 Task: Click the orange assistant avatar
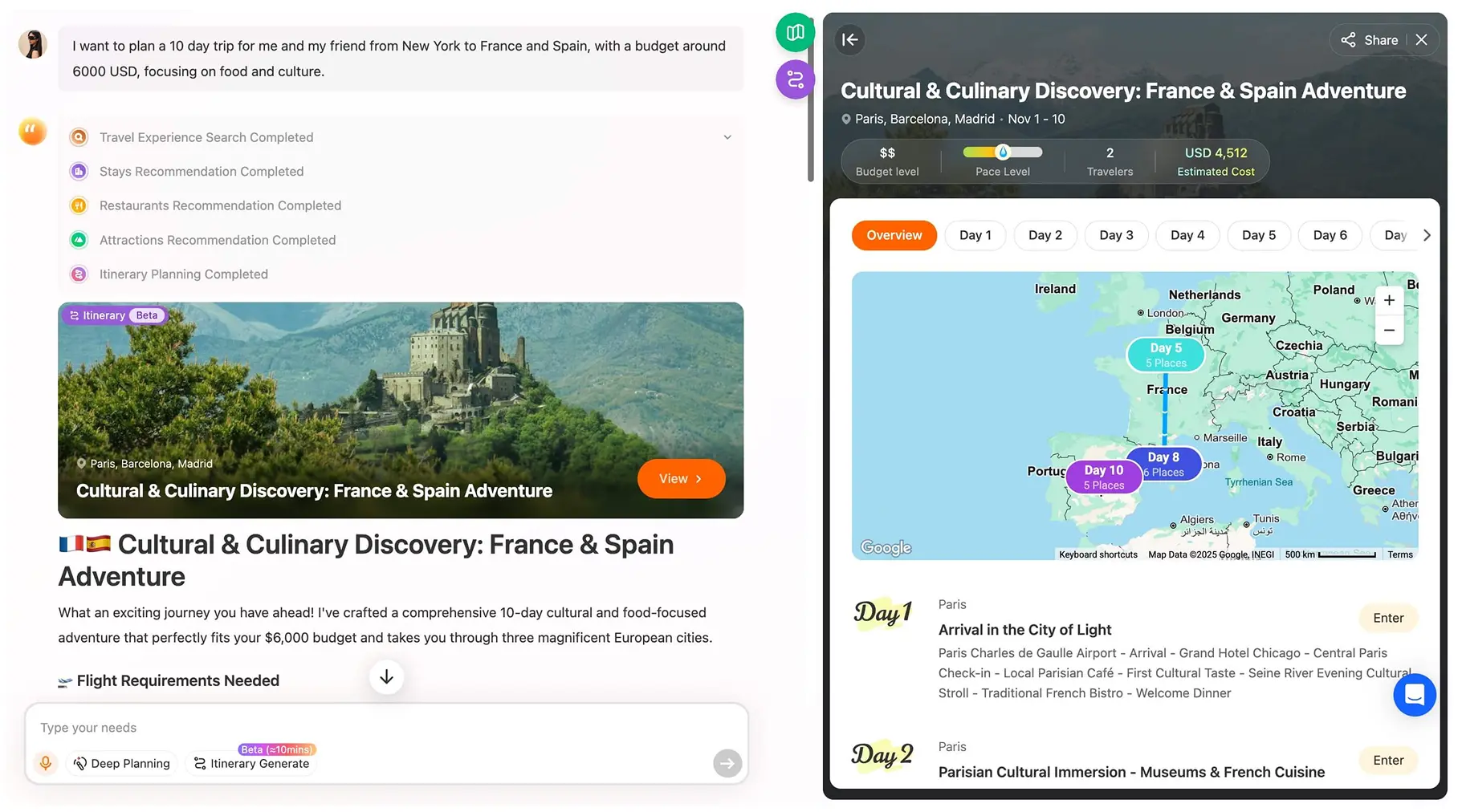tap(33, 131)
